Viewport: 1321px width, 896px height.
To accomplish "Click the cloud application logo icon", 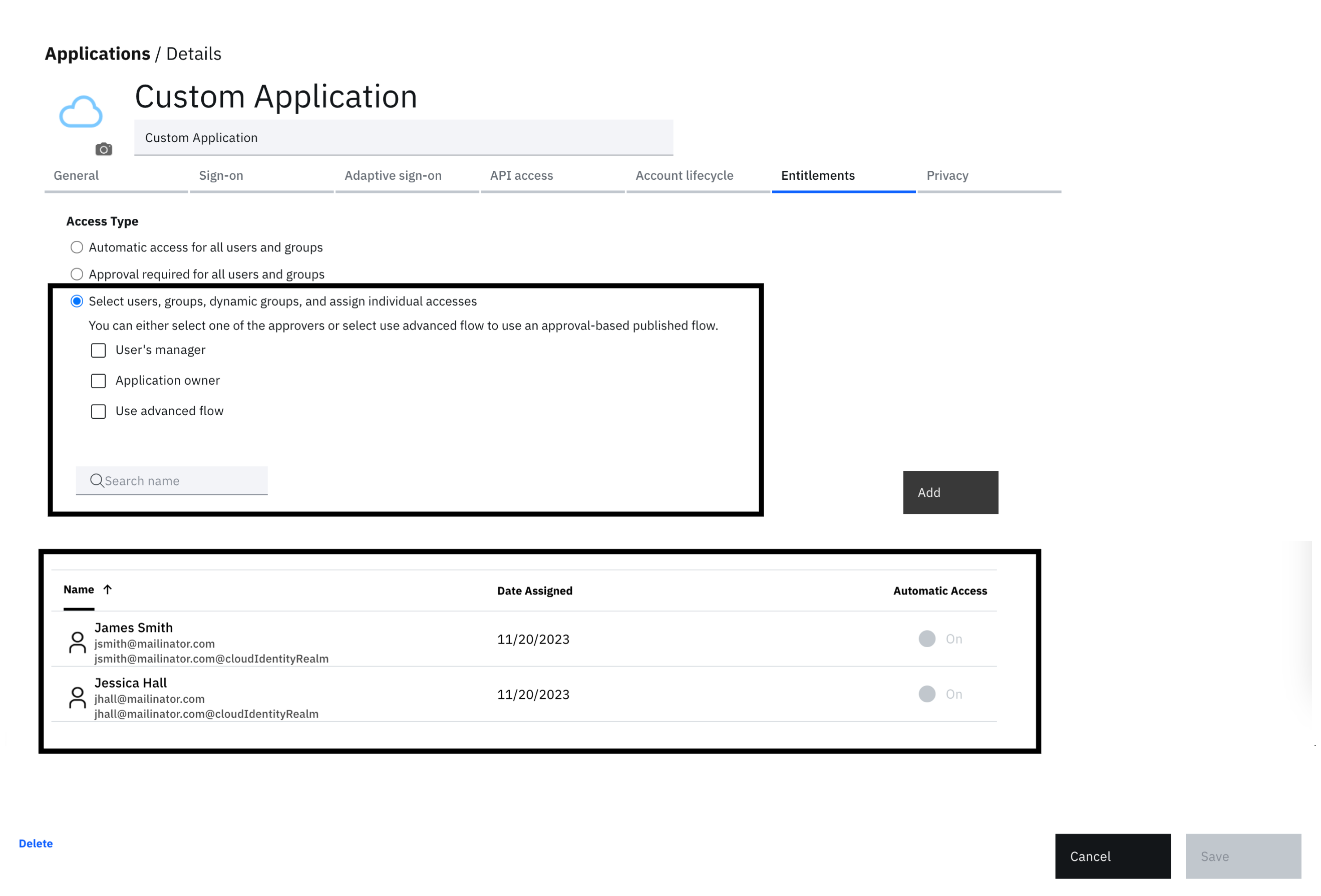I will pyautogui.click(x=81, y=111).
